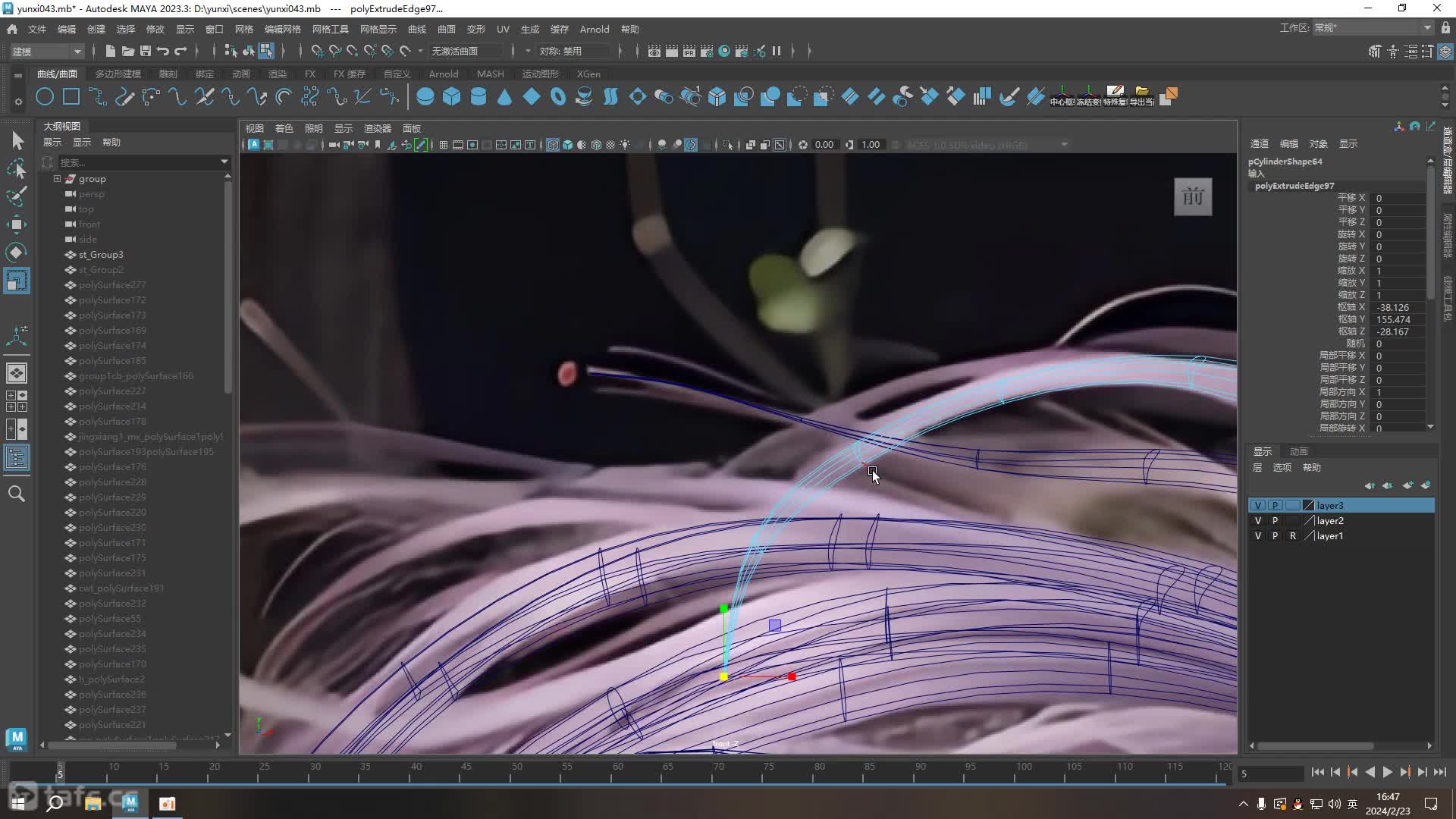
Task: Create a NURBS cube from shelf
Action: [452, 96]
